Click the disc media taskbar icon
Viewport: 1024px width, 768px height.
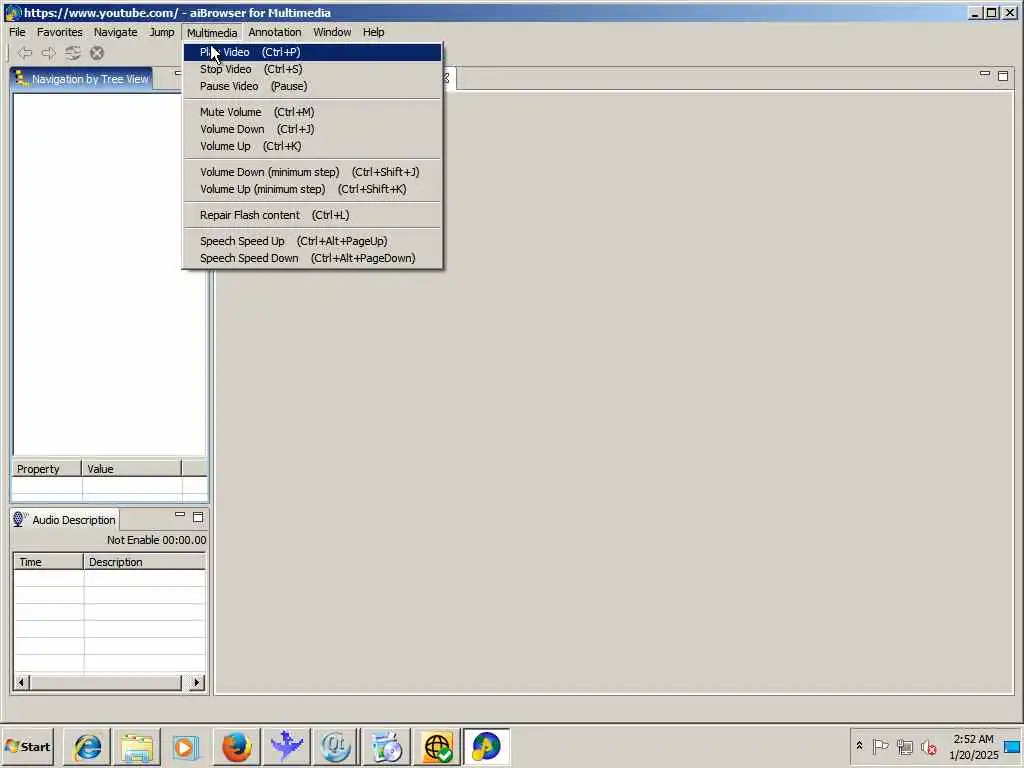386,746
